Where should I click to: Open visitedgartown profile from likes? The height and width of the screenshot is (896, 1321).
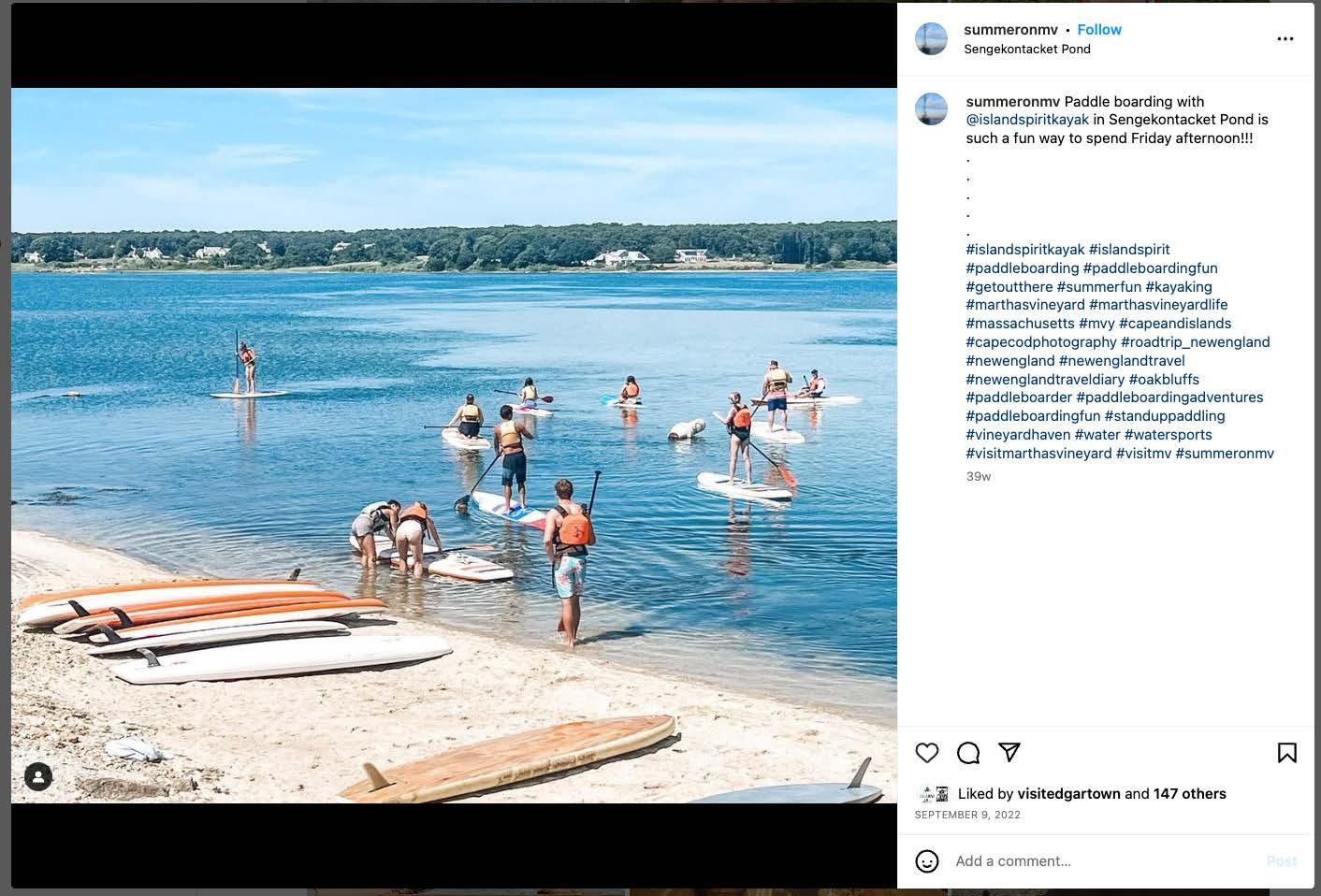pos(1069,794)
